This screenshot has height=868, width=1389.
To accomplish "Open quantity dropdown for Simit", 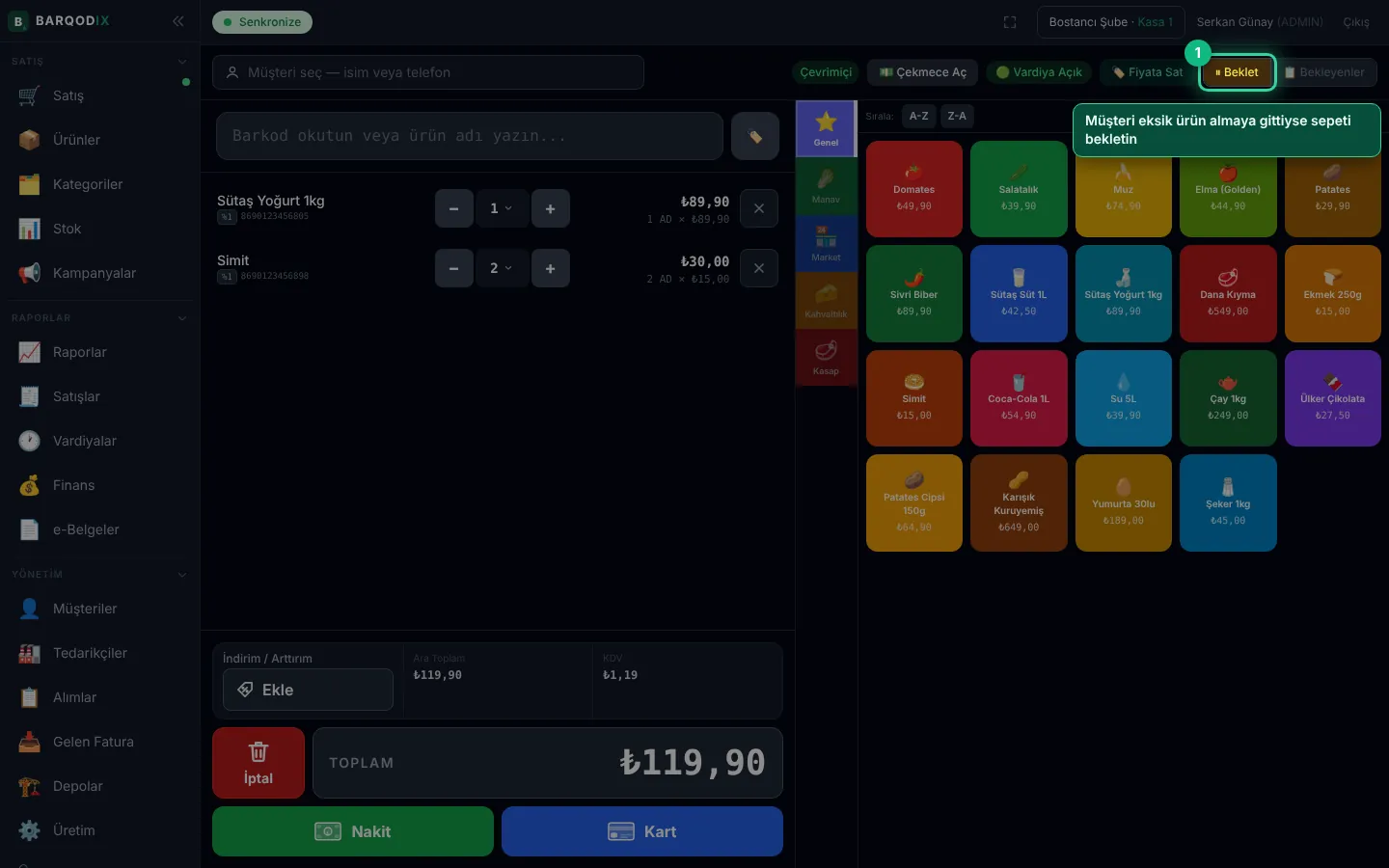I will 502,268.
